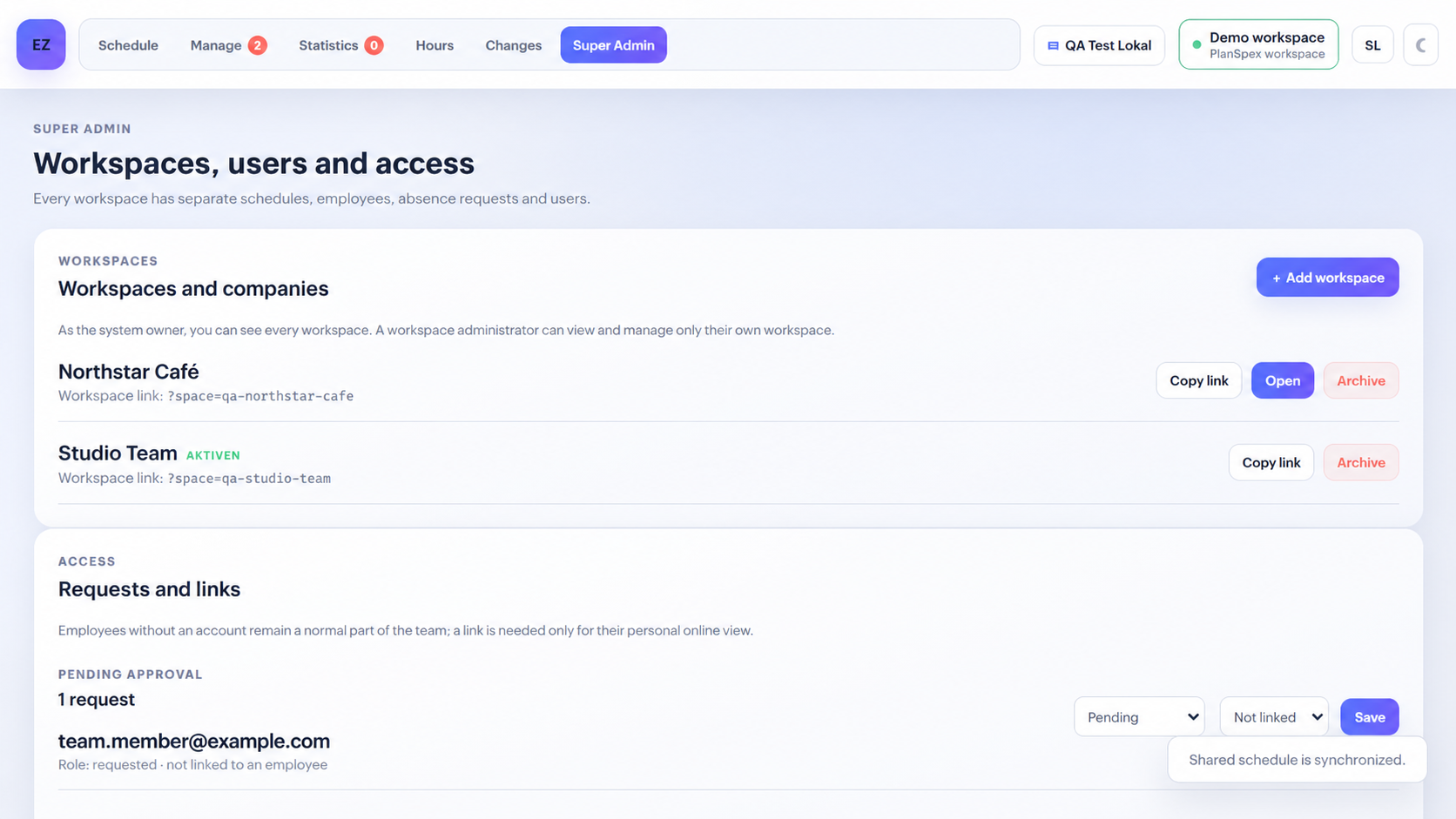Image resolution: width=1456 pixels, height=819 pixels.
Task: Click the Statistics badge showing 0
Action: (x=374, y=45)
